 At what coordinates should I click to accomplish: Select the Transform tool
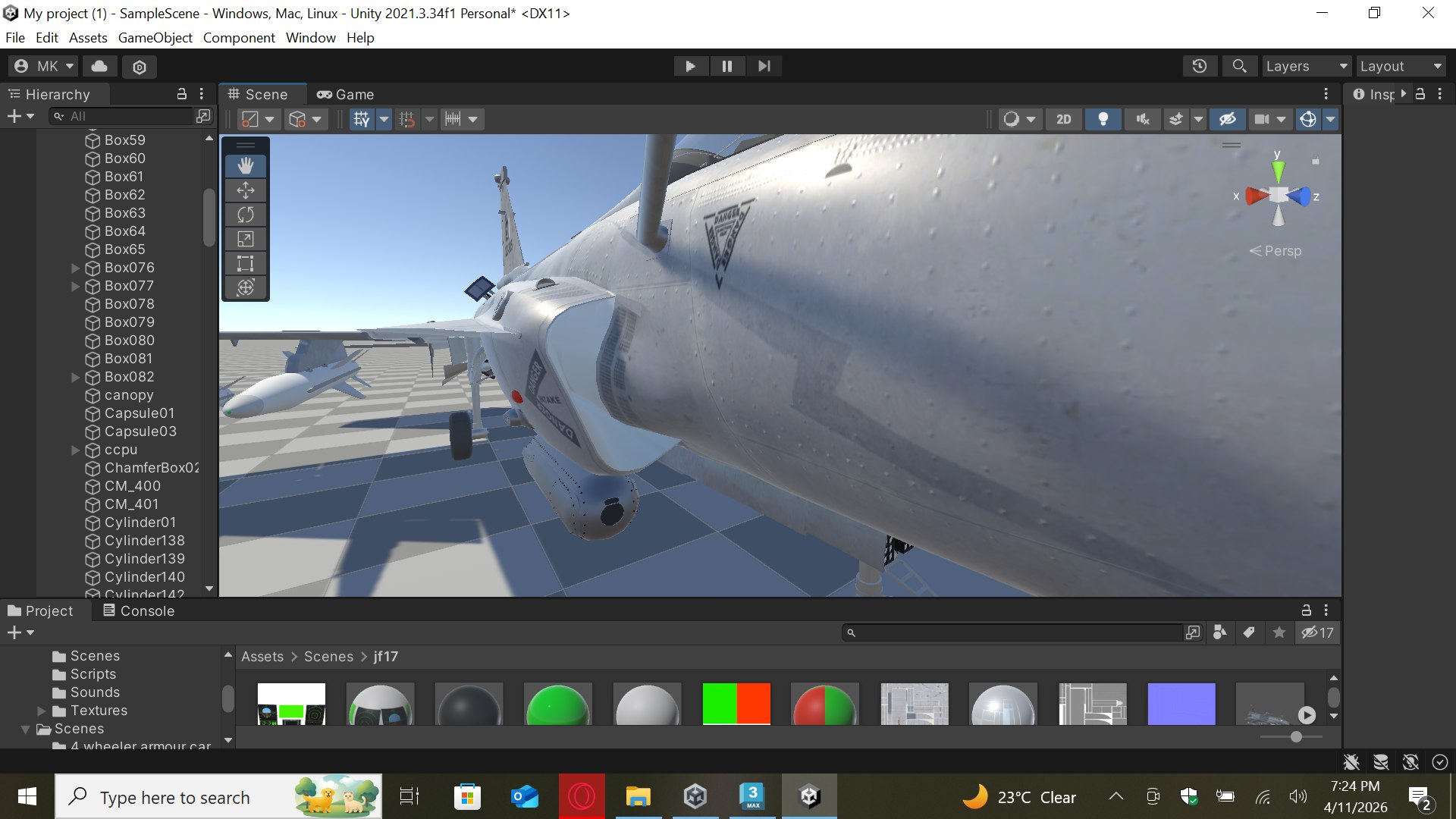(x=245, y=287)
